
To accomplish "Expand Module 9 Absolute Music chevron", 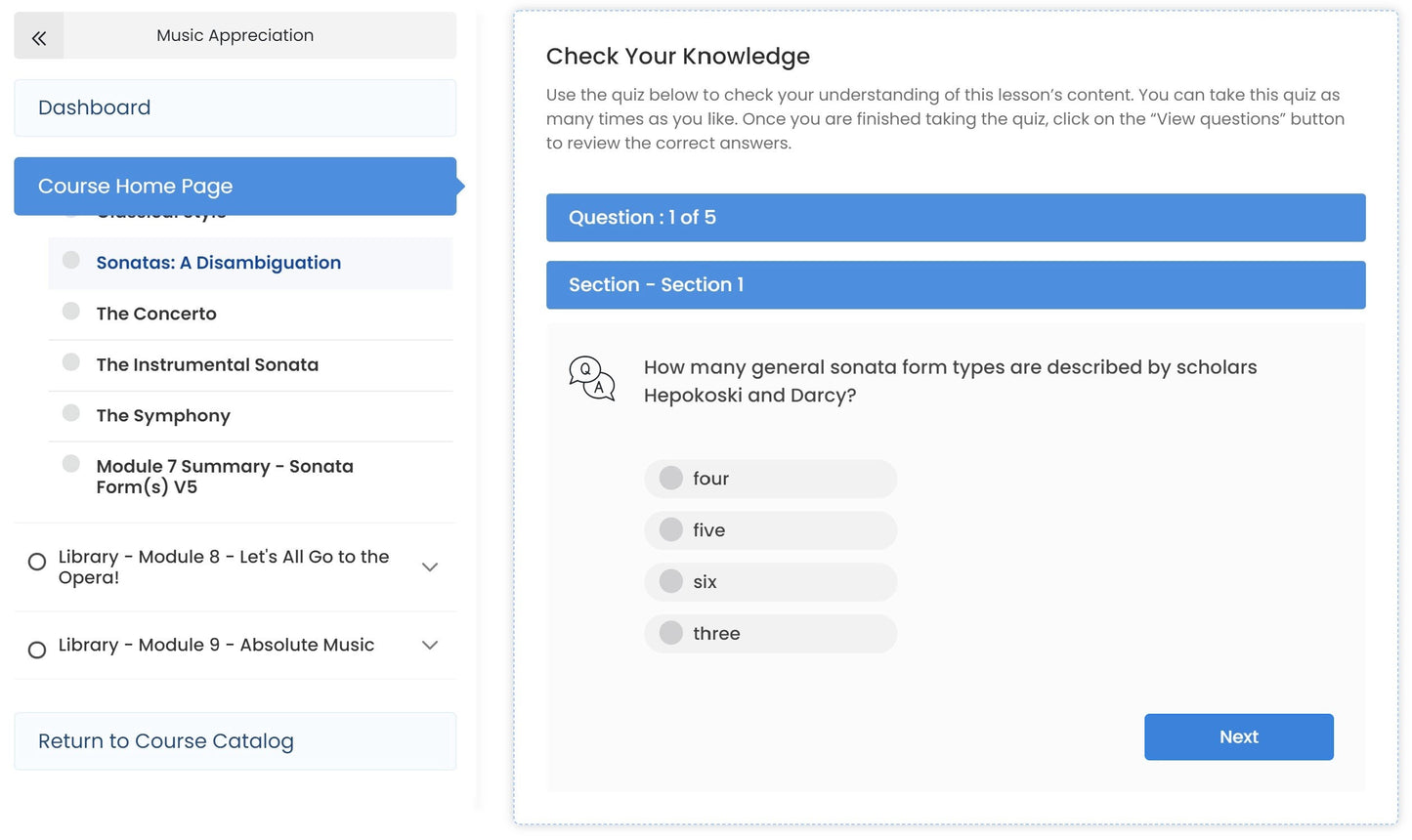I will point(430,646).
